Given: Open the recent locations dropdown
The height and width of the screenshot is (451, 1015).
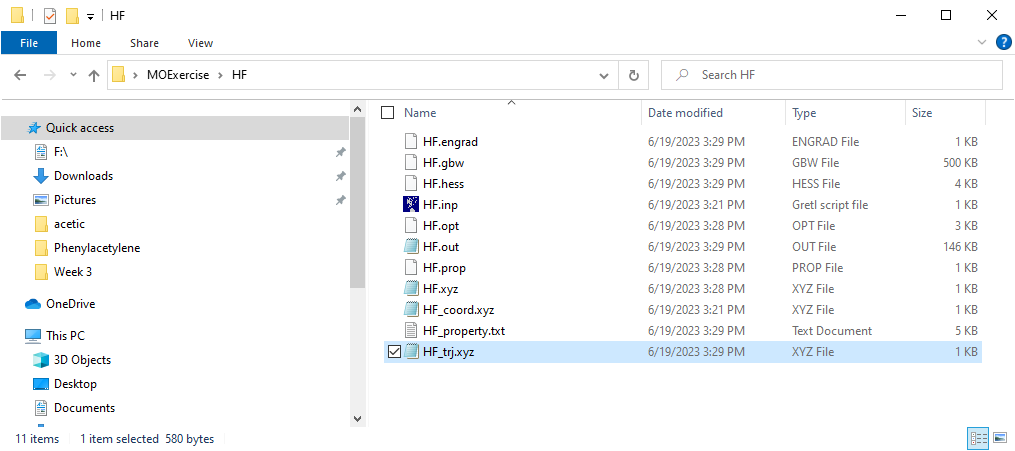Looking at the screenshot, I should pos(73,75).
